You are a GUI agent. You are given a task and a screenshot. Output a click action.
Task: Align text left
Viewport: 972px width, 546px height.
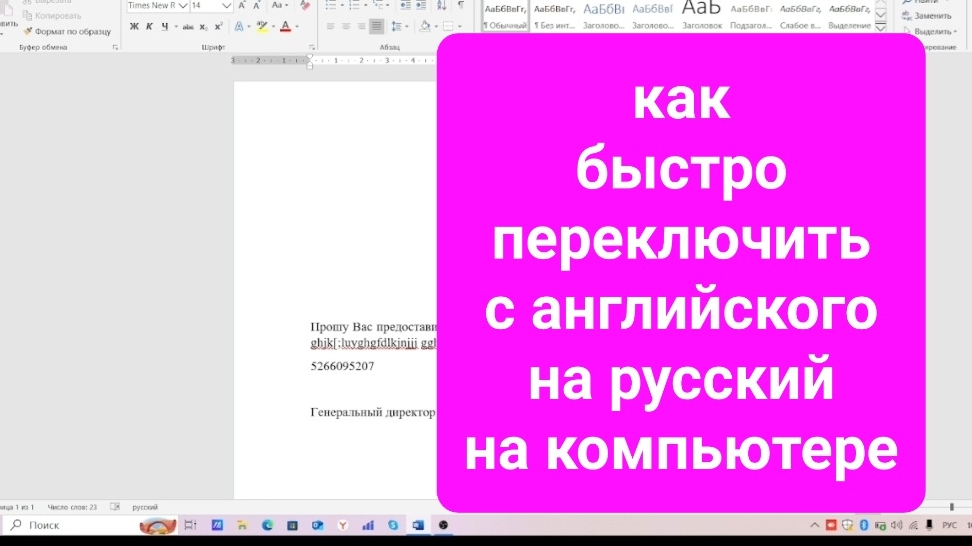(x=330, y=27)
